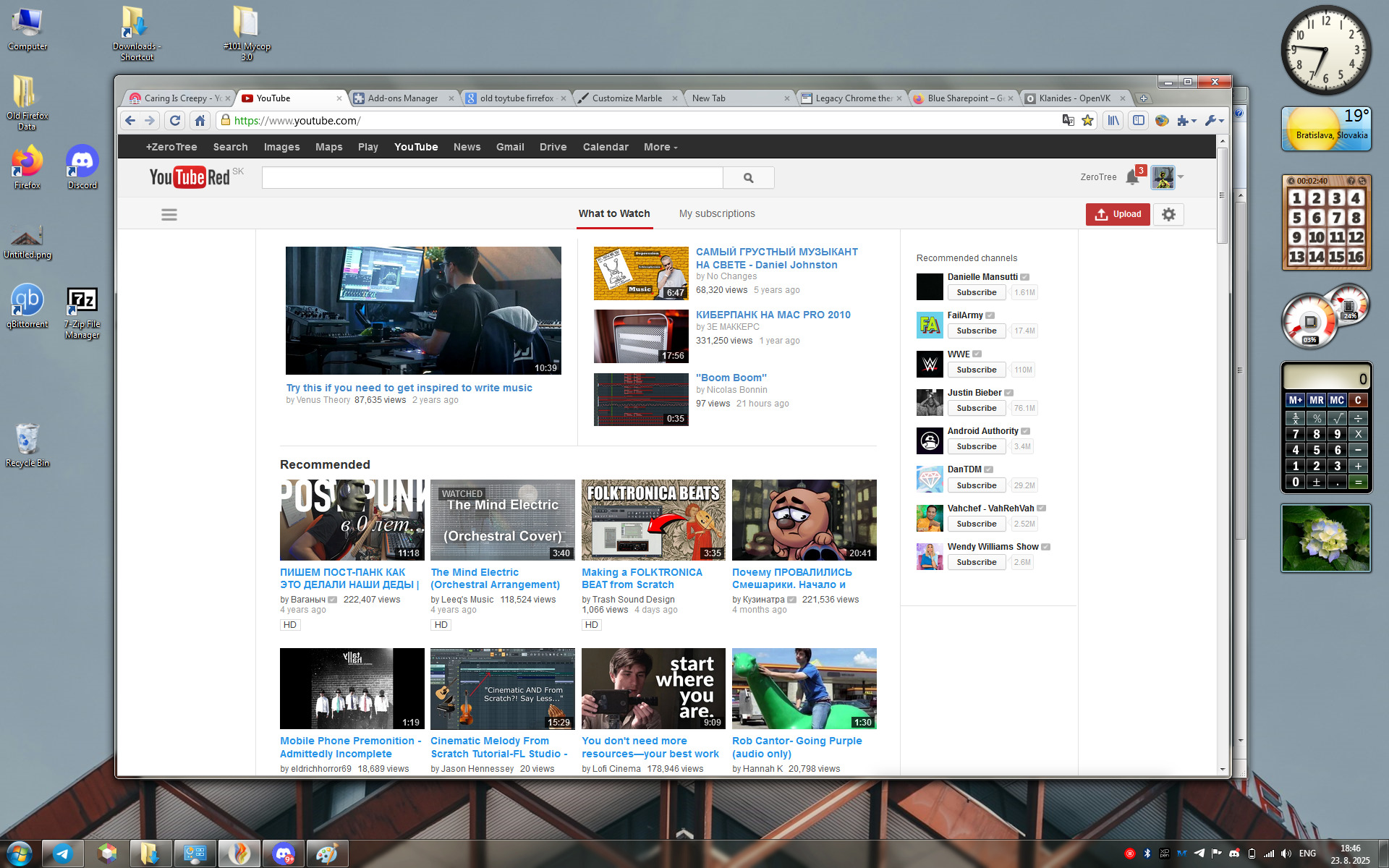The height and width of the screenshot is (868, 1389).
Task: Subscribe to FailArmy channel
Action: (976, 331)
